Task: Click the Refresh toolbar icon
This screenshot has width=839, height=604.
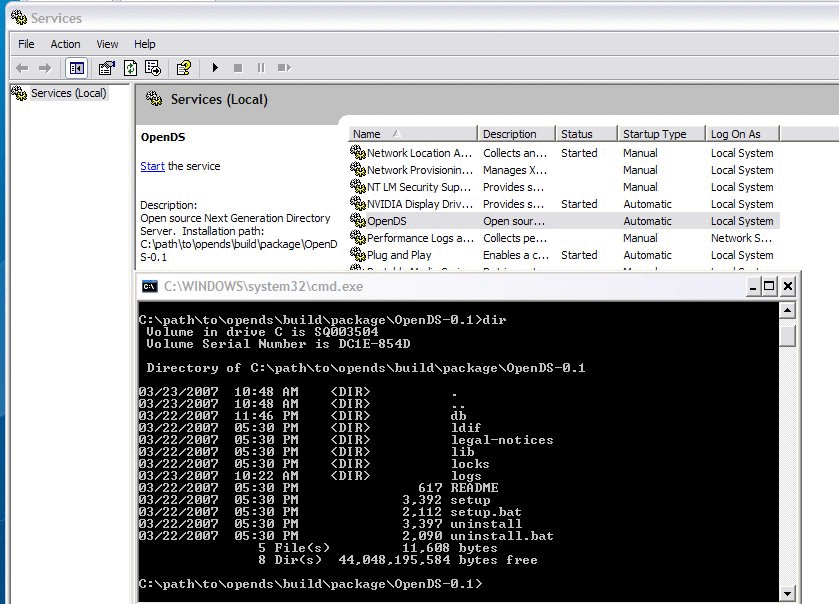Action: click(x=130, y=68)
